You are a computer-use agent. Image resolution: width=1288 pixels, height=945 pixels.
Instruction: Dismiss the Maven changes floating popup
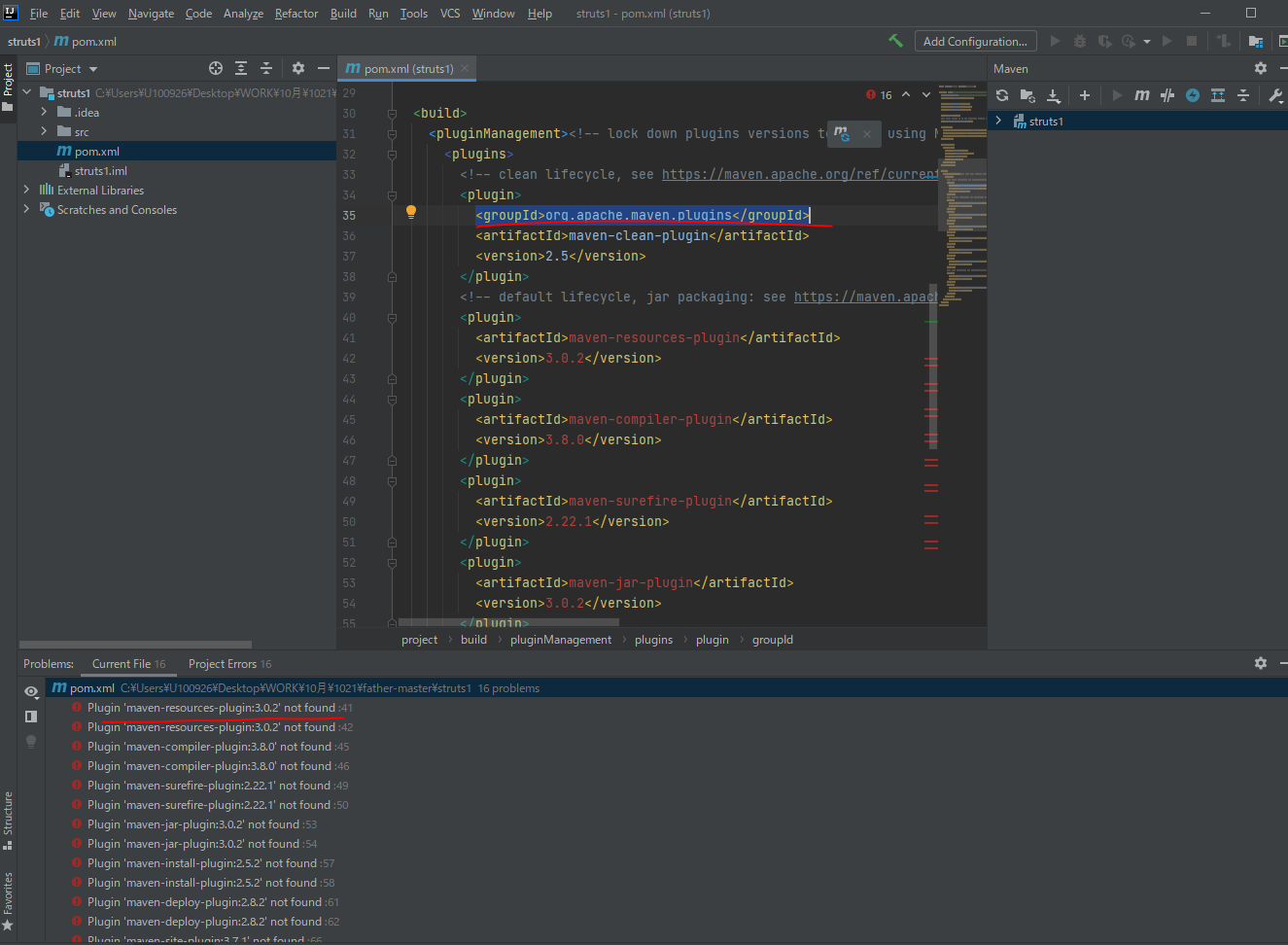point(866,134)
